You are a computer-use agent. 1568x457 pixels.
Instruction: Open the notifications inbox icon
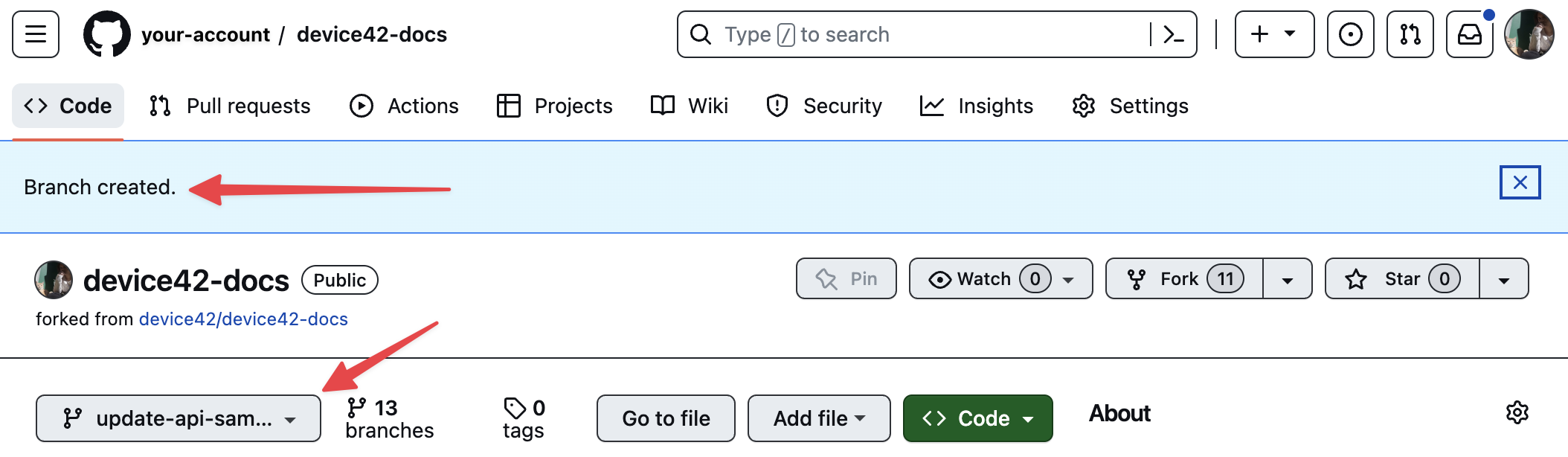(x=1469, y=34)
